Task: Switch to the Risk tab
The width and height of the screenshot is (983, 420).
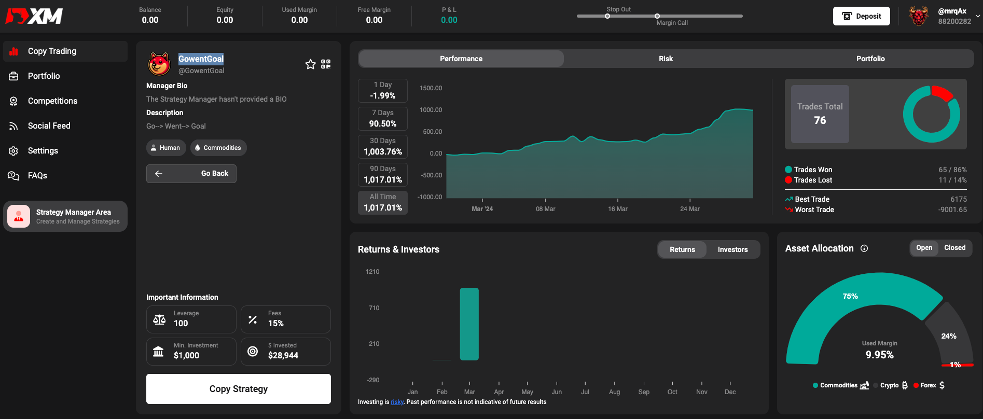Action: (665, 58)
